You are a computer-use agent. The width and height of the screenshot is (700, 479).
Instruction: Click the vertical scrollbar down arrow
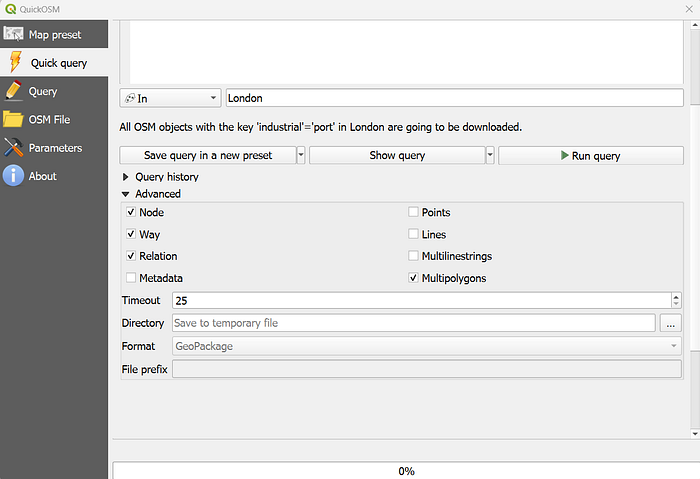tap(695, 433)
